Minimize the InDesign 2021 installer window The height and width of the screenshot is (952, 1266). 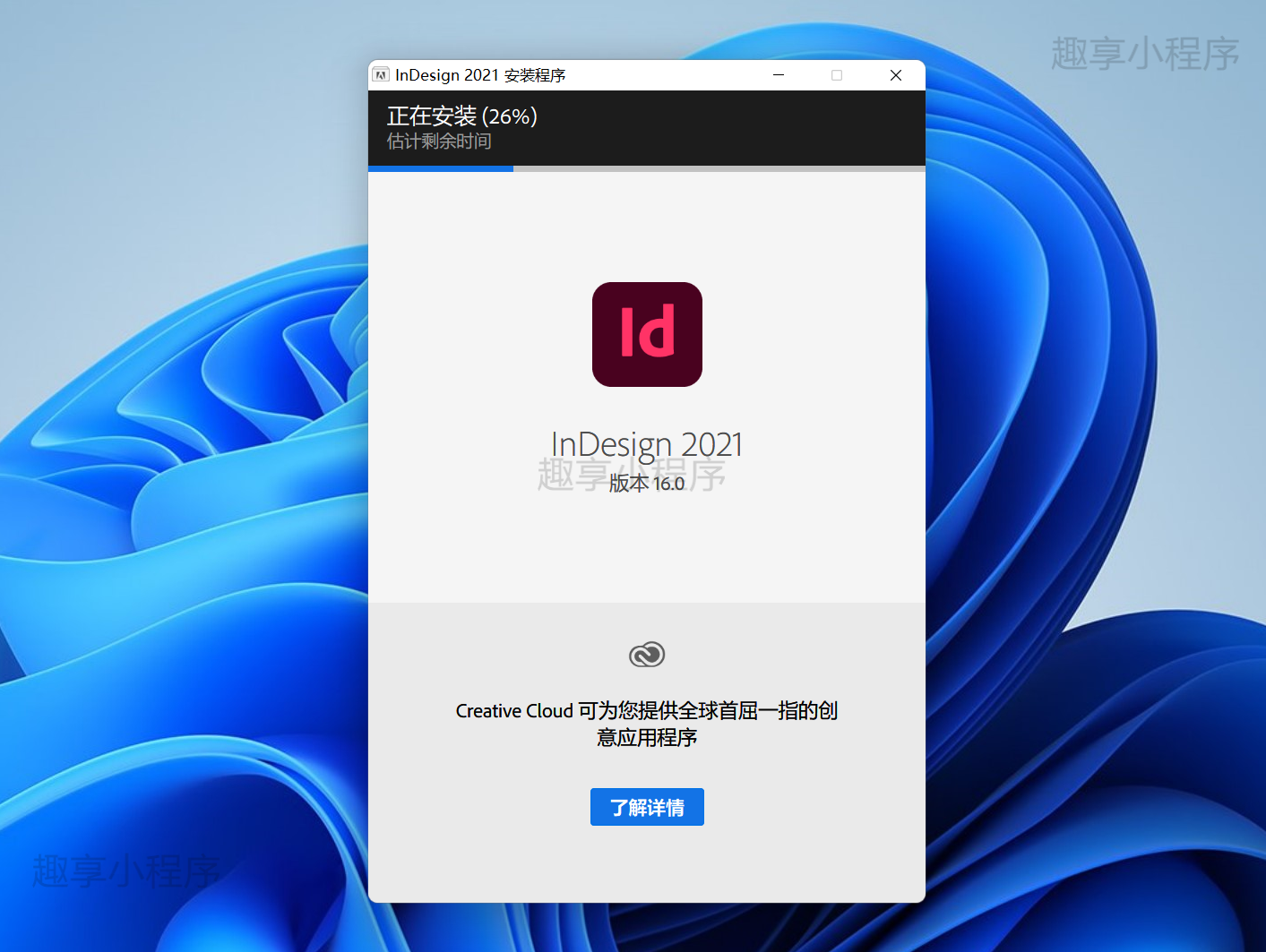tap(779, 75)
